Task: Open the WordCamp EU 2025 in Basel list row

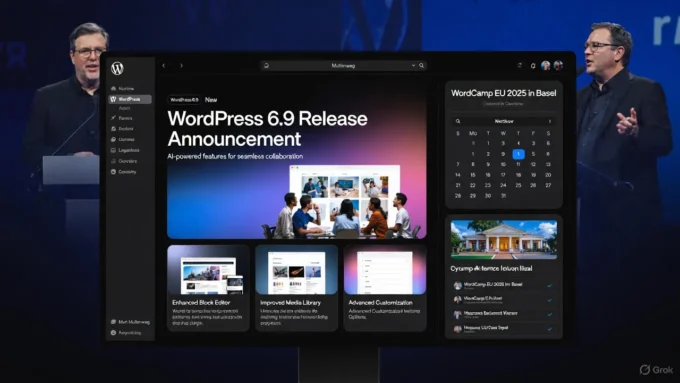Action: coord(503,285)
